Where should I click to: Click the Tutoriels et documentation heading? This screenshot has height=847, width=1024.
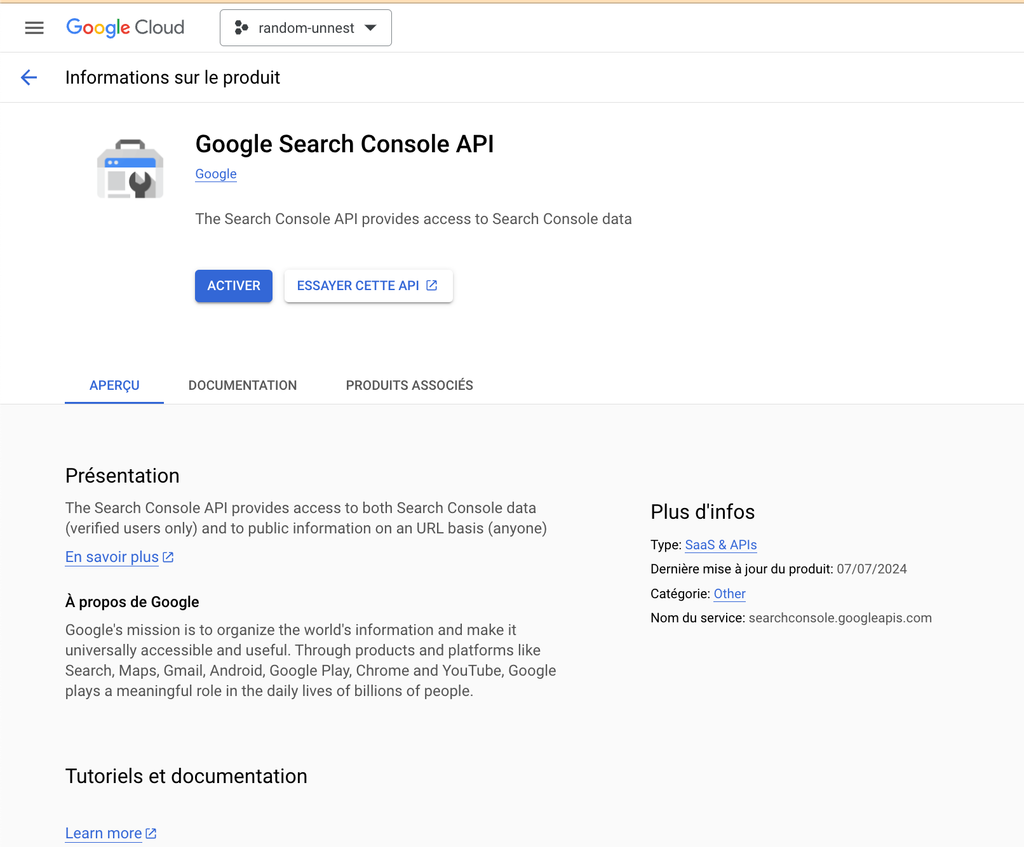pos(186,776)
